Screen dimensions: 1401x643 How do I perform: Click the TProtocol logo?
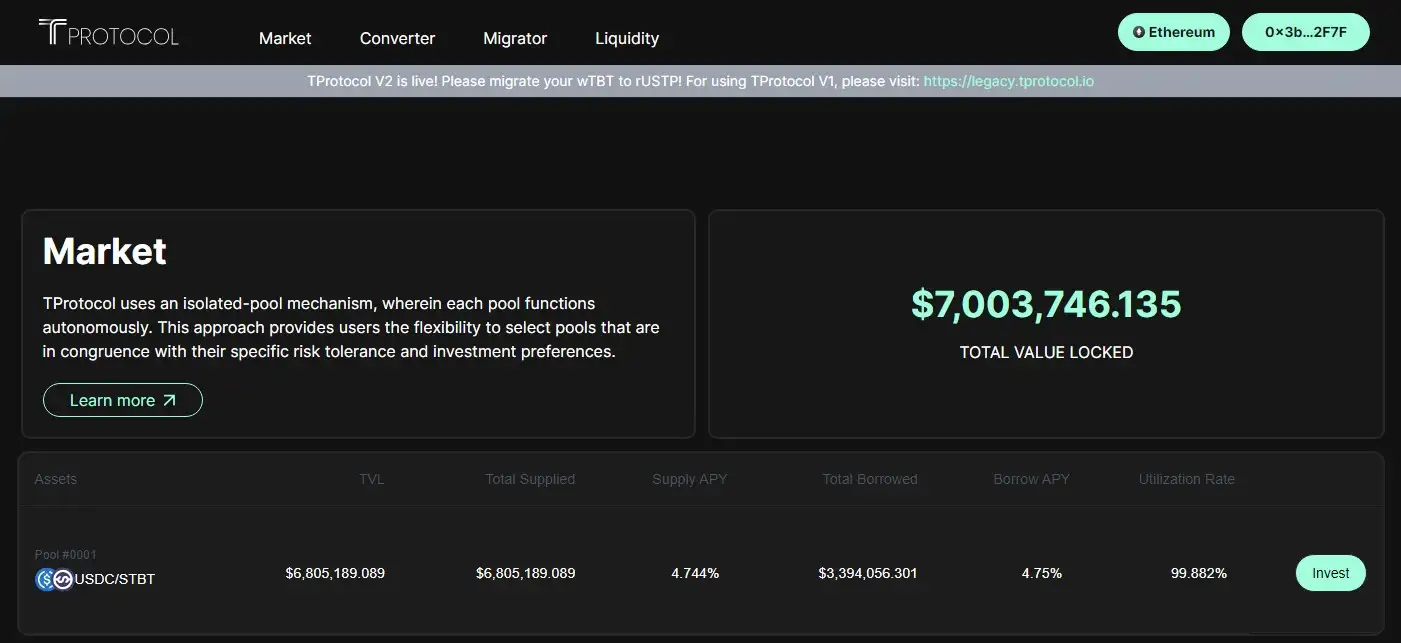pyautogui.click(x=108, y=34)
